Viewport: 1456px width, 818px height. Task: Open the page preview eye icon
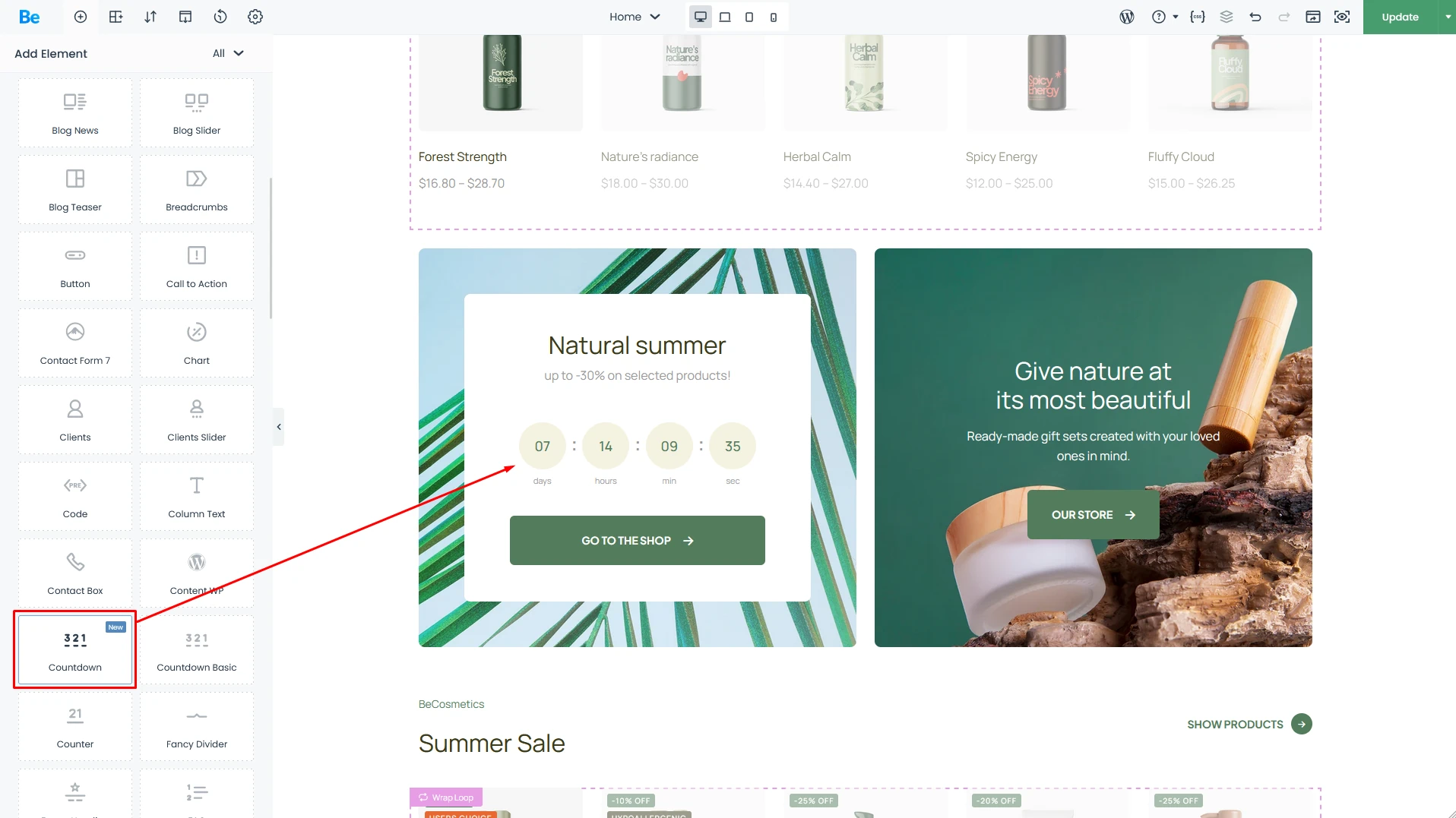1342,17
